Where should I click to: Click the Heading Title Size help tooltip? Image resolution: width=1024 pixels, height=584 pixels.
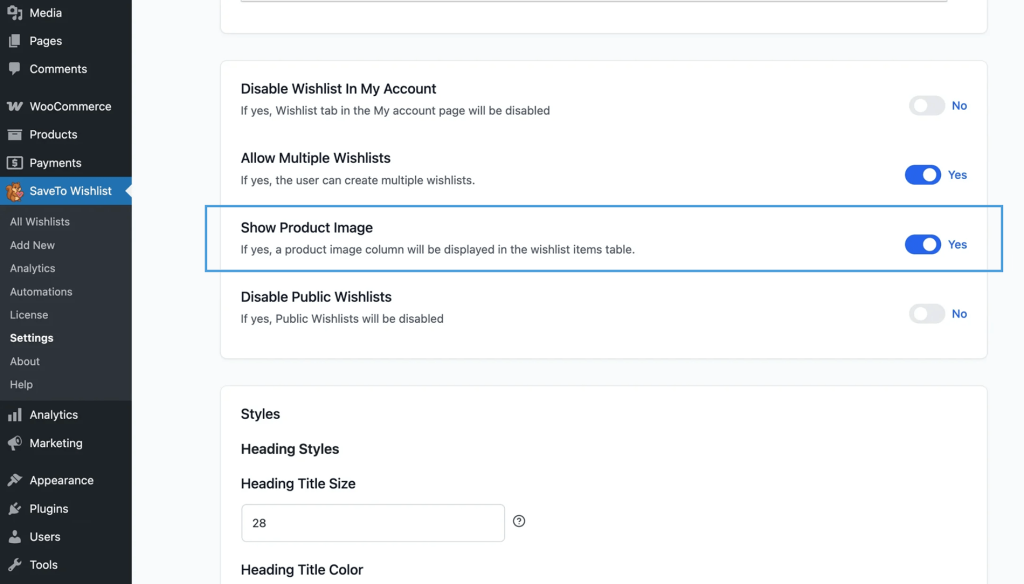519,521
